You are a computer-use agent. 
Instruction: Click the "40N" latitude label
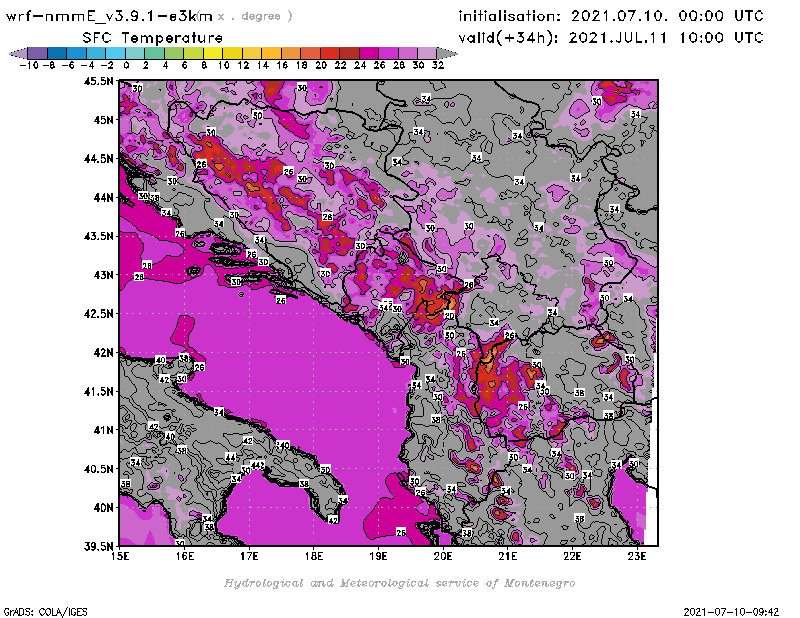point(104,508)
